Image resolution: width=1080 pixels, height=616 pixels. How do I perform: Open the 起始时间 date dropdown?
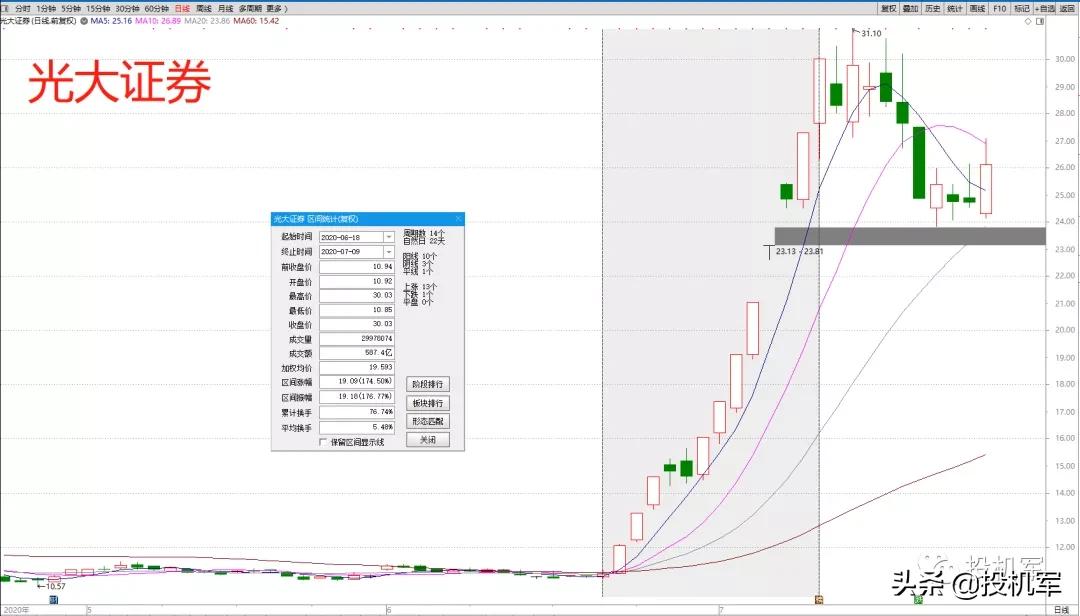tap(389, 237)
